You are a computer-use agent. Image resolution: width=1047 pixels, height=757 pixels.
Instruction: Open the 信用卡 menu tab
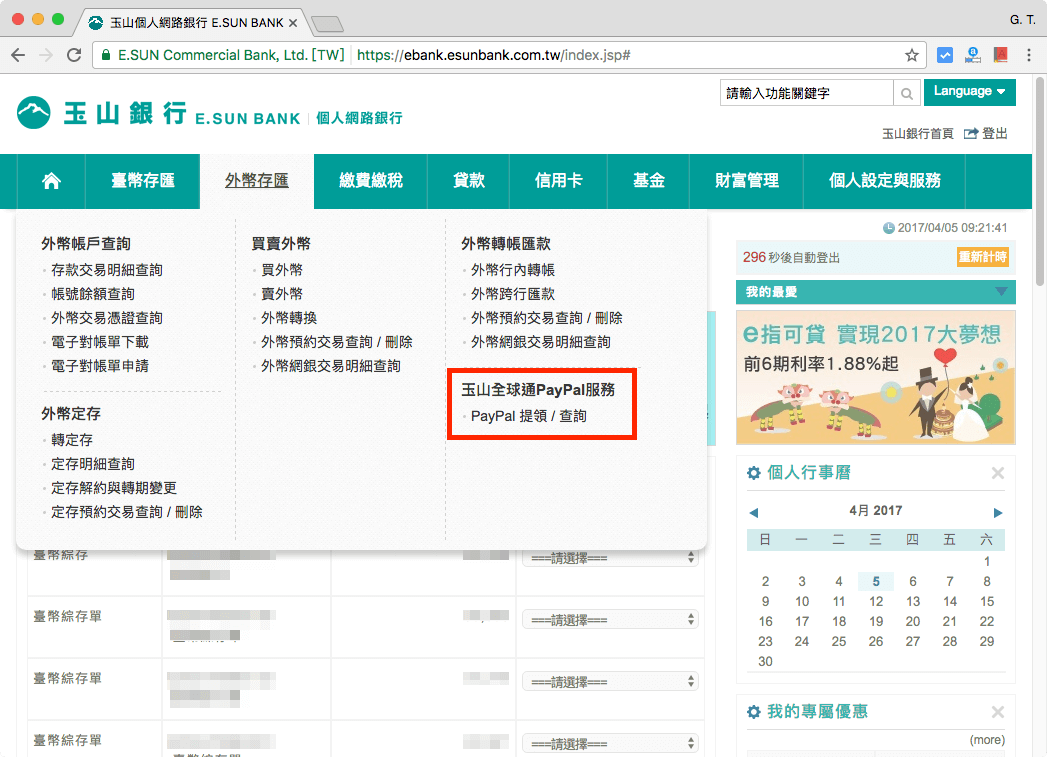pos(558,181)
